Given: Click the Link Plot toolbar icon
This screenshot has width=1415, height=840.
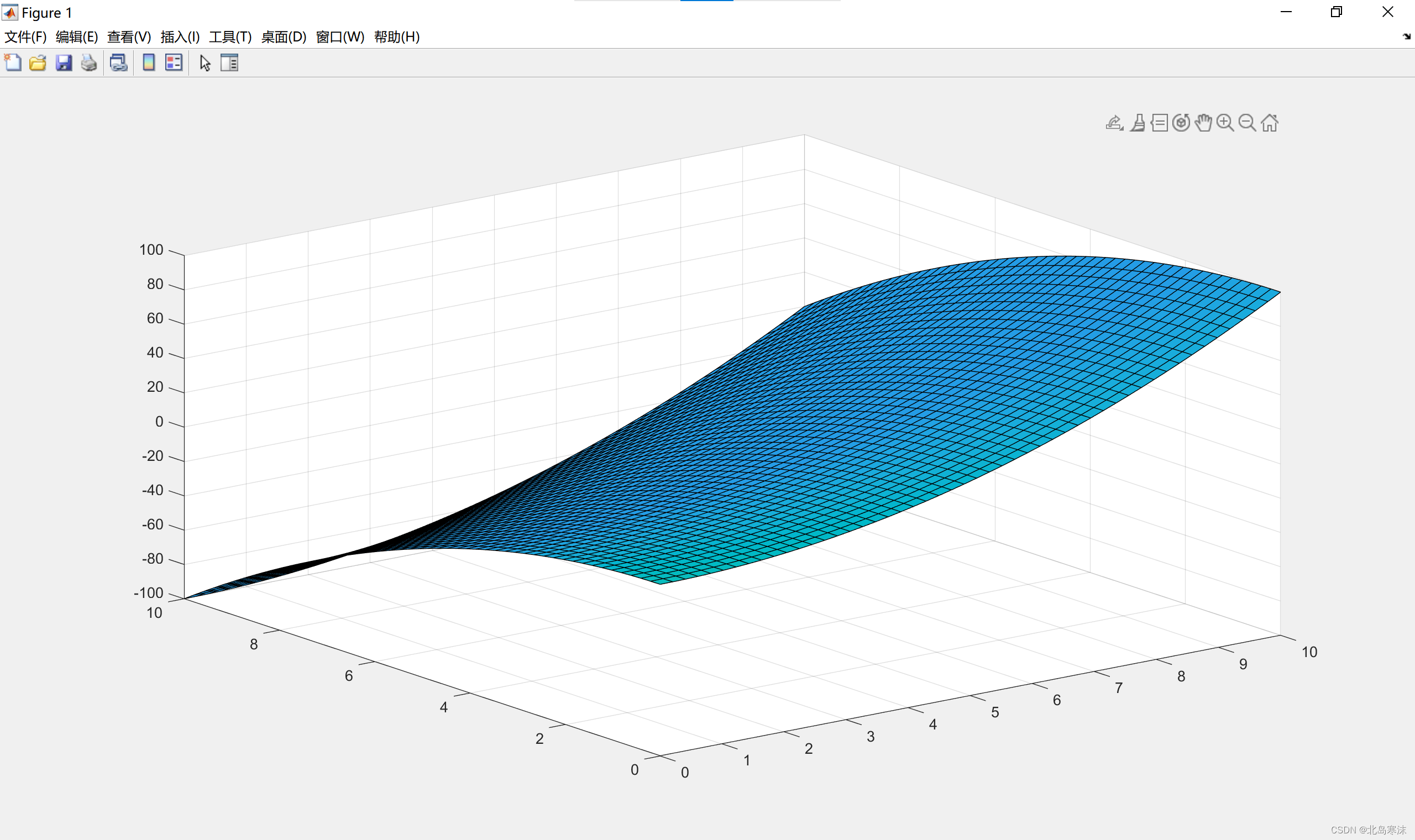Looking at the screenshot, I should [118, 62].
